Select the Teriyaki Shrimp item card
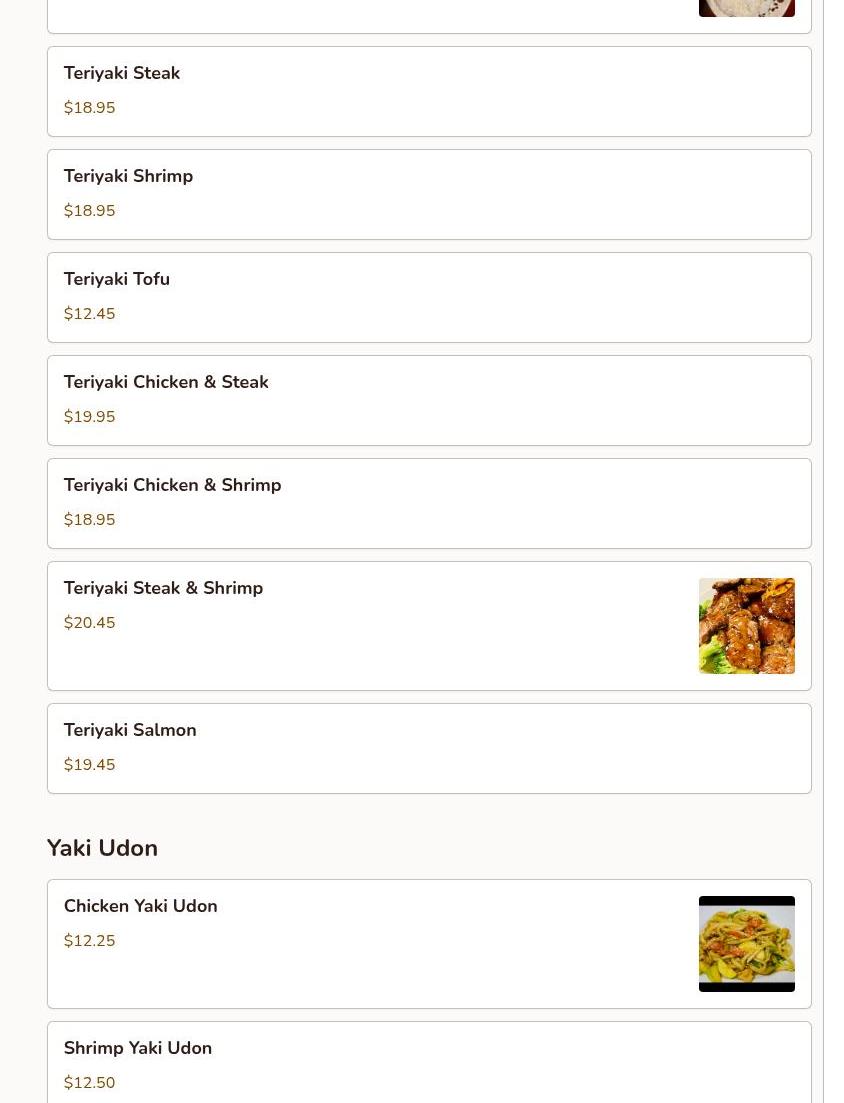The image size is (844, 1103). 429,194
